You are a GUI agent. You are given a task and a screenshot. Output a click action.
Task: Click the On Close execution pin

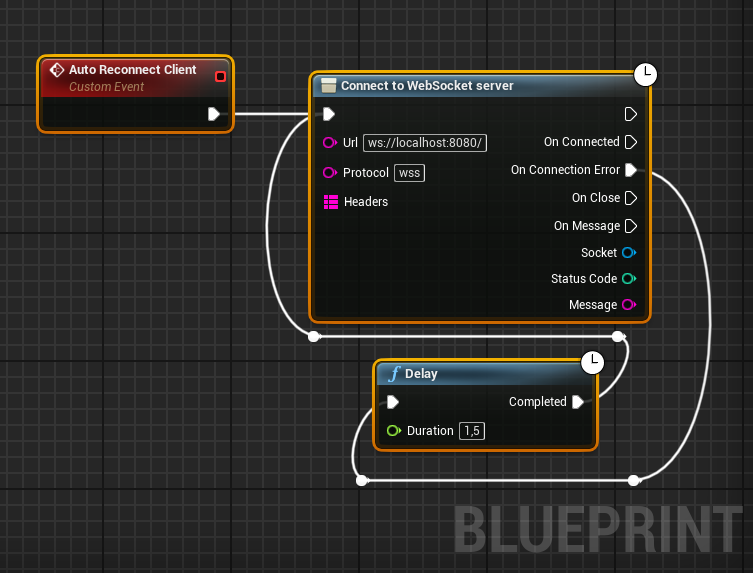[631, 198]
